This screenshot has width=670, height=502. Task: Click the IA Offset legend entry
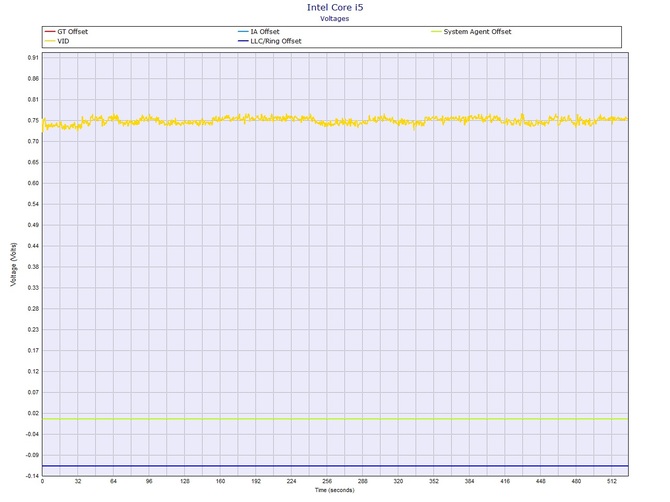pyautogui.click(x=259, y=32)
